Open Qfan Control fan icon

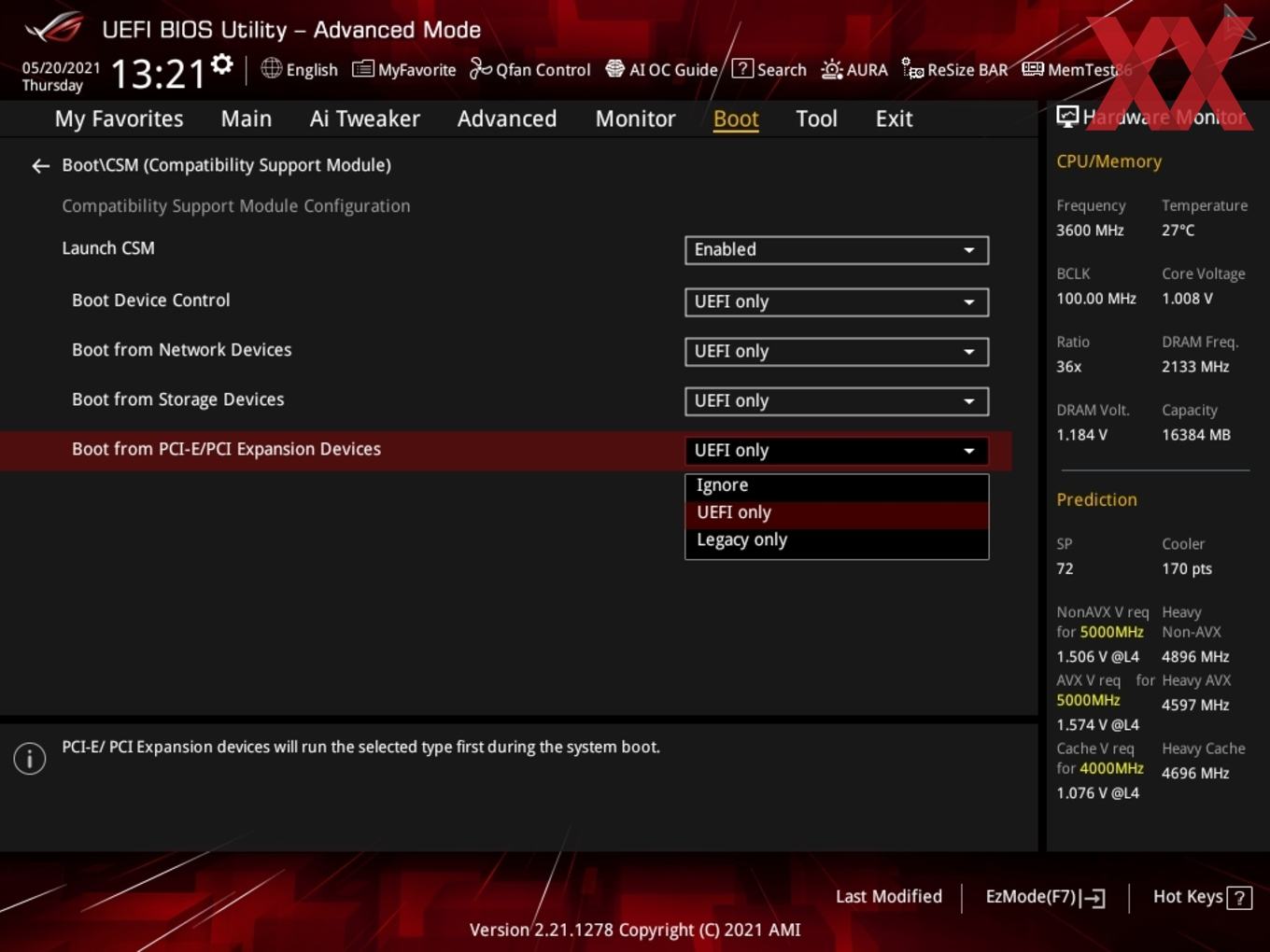[480, 68]
